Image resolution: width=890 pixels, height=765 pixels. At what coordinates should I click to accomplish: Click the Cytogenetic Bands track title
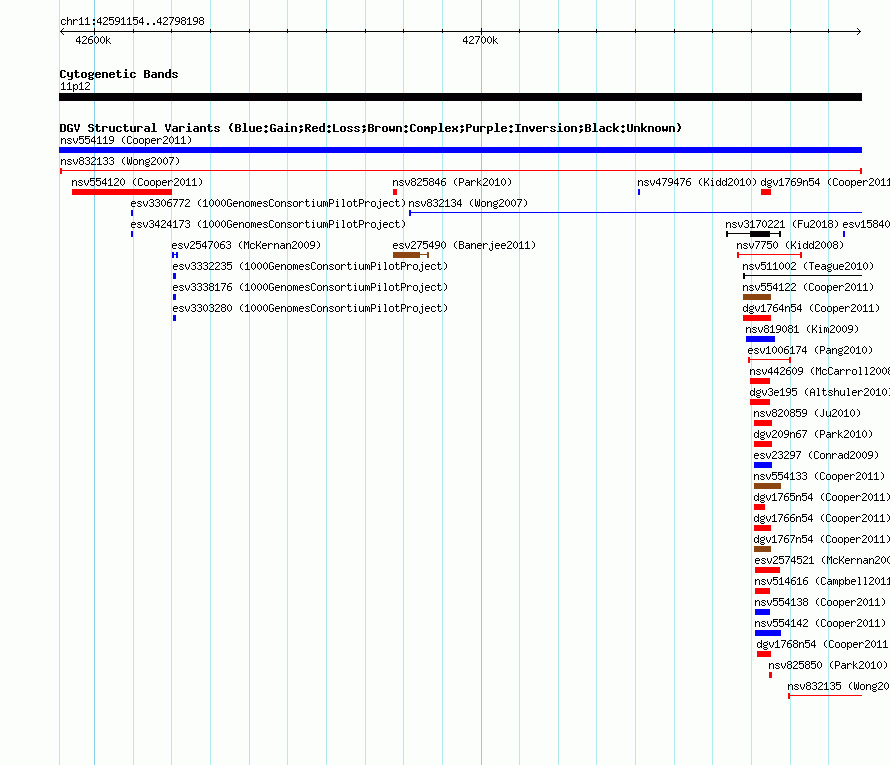point(119,74)
